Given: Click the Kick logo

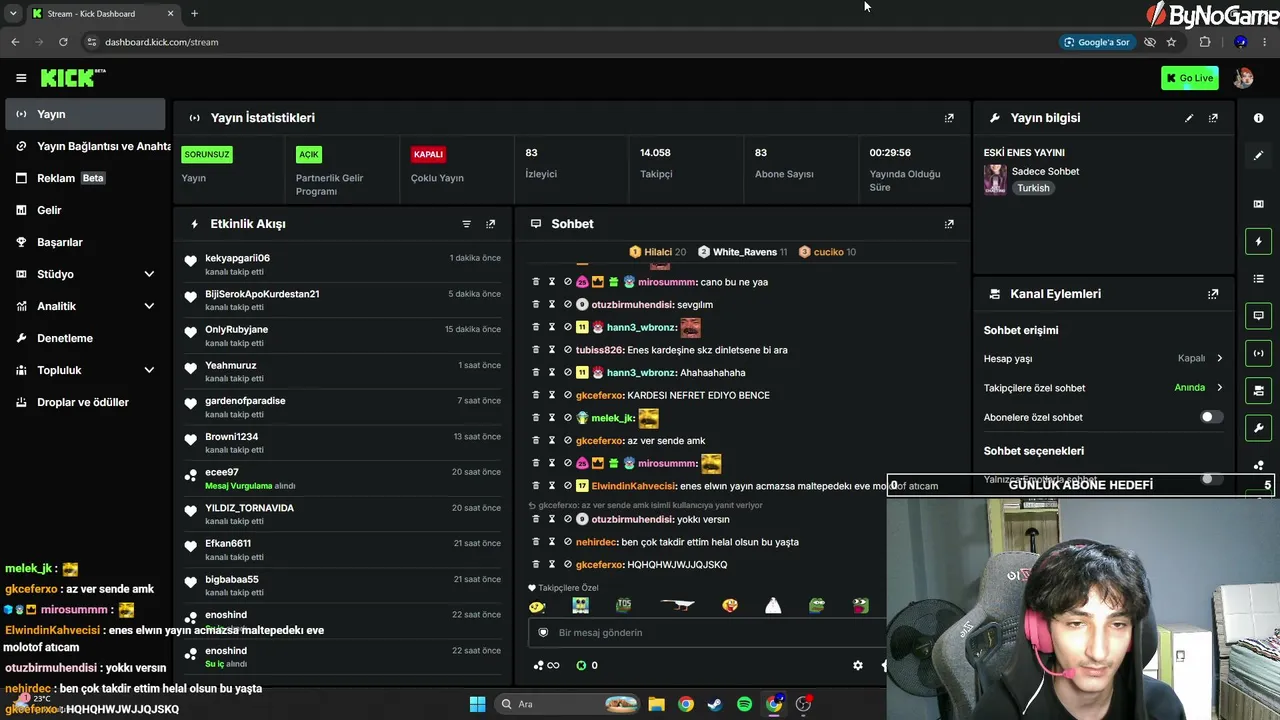Looking at the screenshot, I should tap(73, 78).
